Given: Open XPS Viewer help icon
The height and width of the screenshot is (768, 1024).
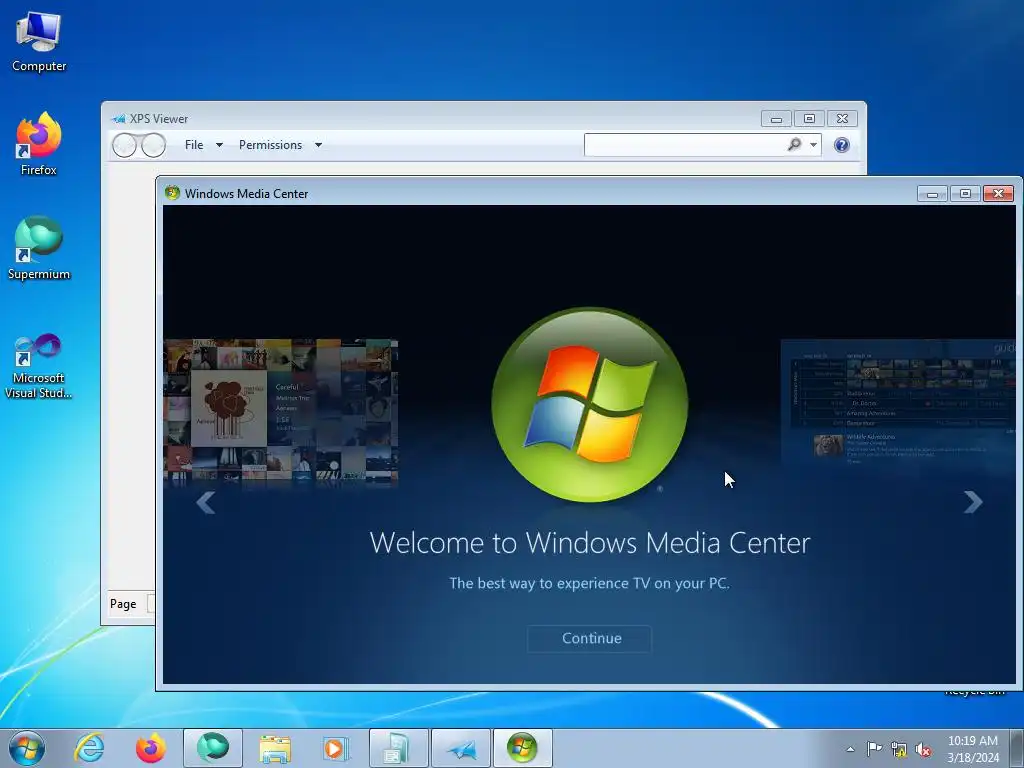Looking at the screenshot, I should click(842, 145).
